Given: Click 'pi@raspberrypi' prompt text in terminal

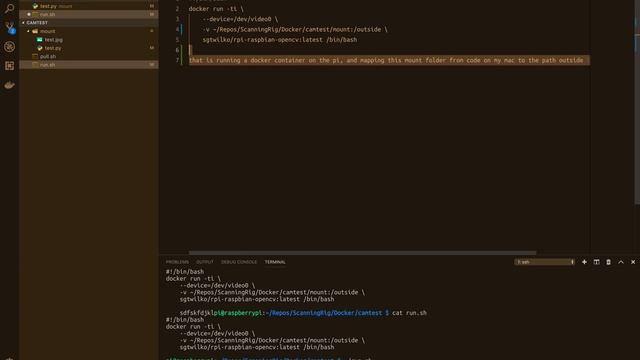Looking at the screenshot, I should 238,313.
